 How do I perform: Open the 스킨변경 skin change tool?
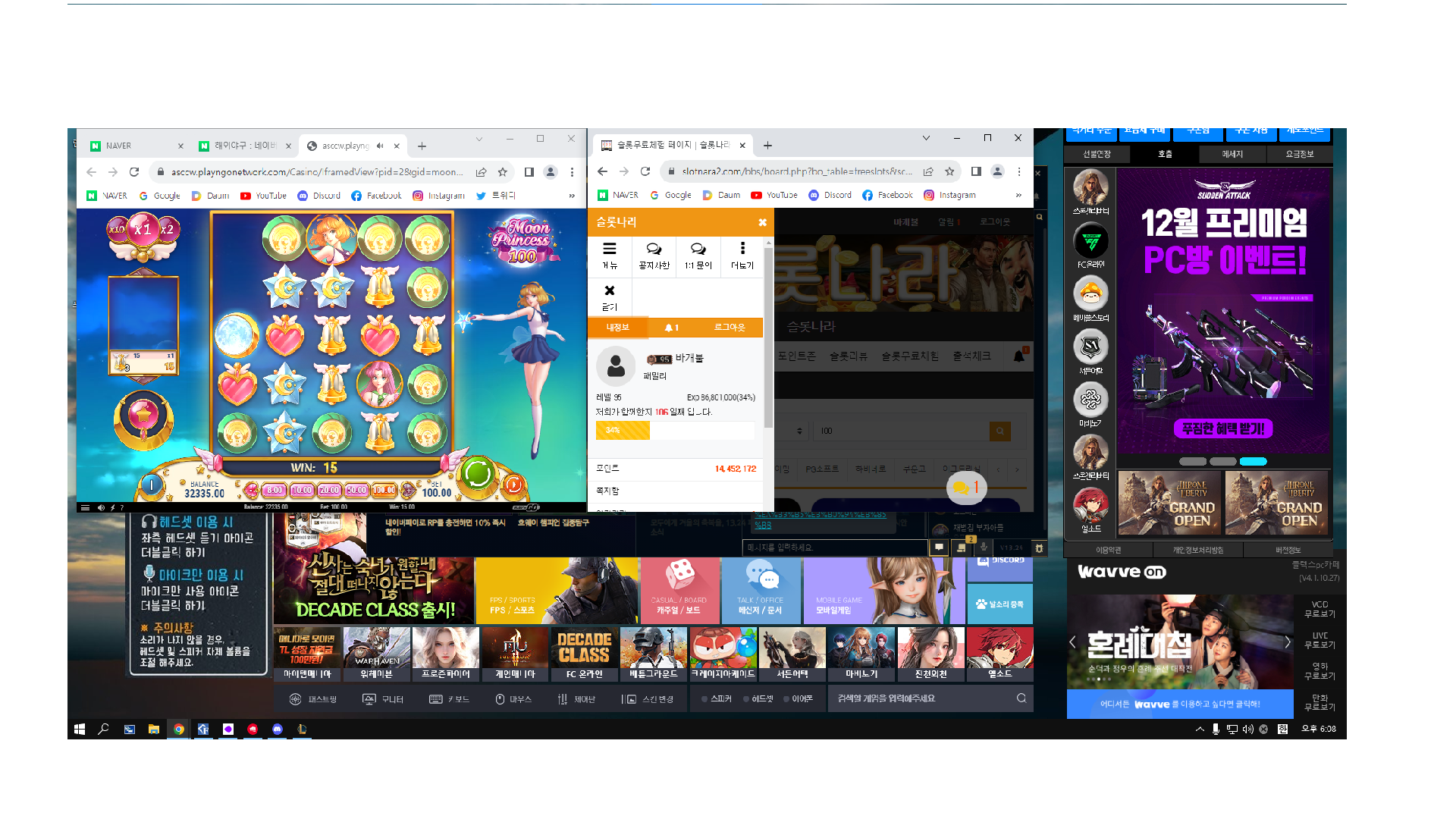[648, 699]
